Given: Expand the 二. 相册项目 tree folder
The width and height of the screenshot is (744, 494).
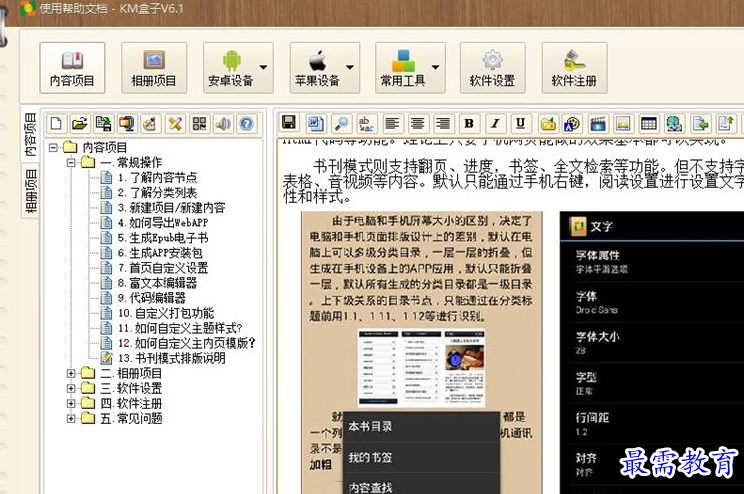Looking at the screenshot, I should pyautogui.click(x=71, y=374).
